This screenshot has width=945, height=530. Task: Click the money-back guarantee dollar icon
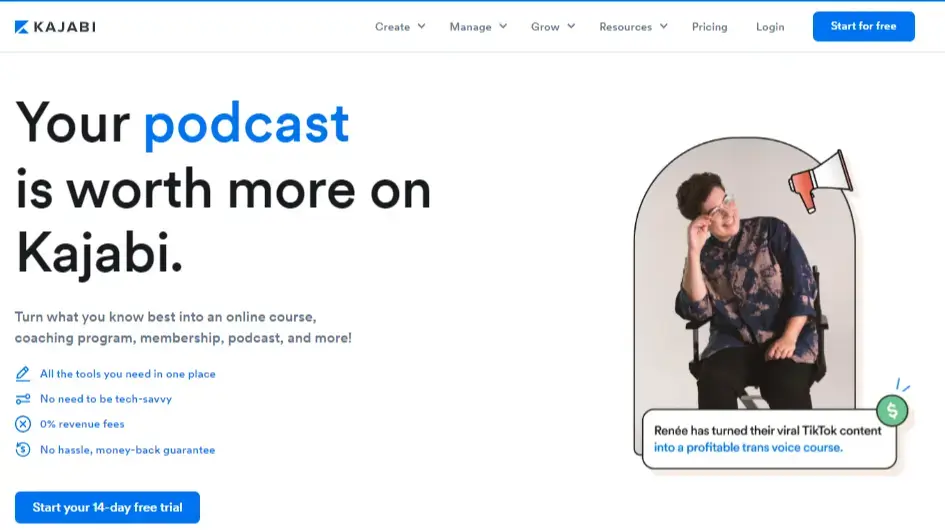click(x=23, y=450)
